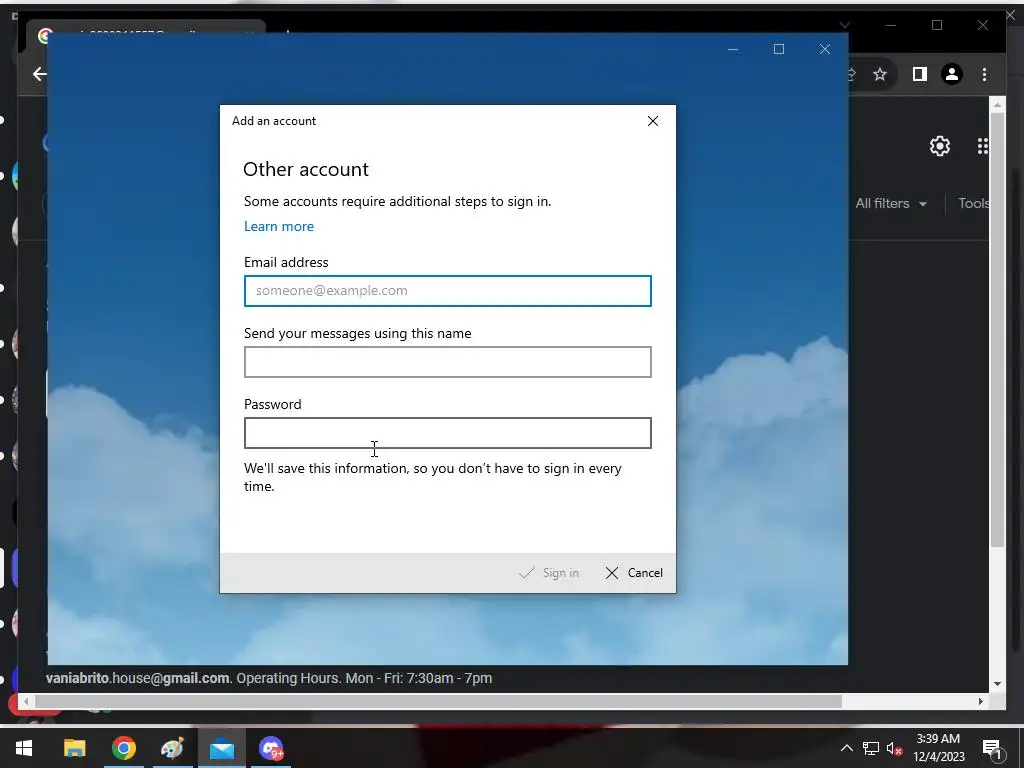The image size is (1024, 768).
Task: Click the vertical scrollbar in Chrome
Action: point(997,330)
